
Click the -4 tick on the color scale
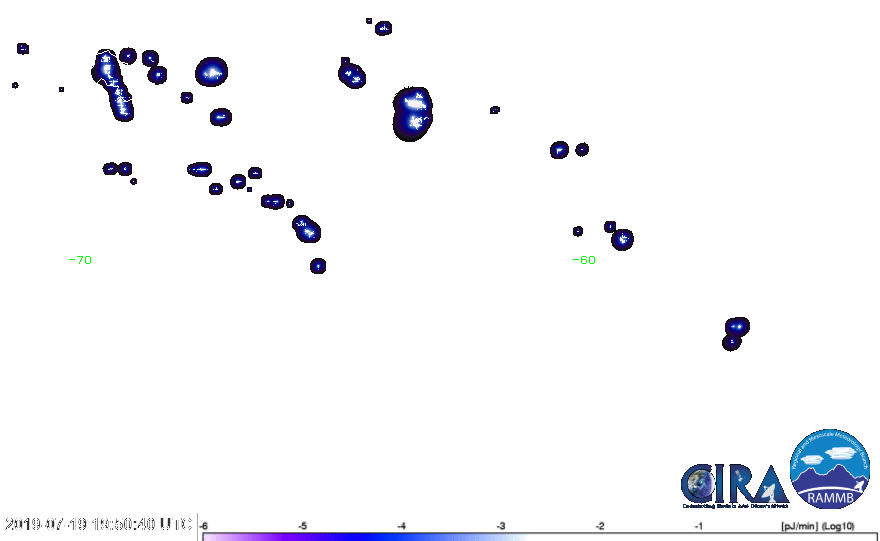[402, 525]
